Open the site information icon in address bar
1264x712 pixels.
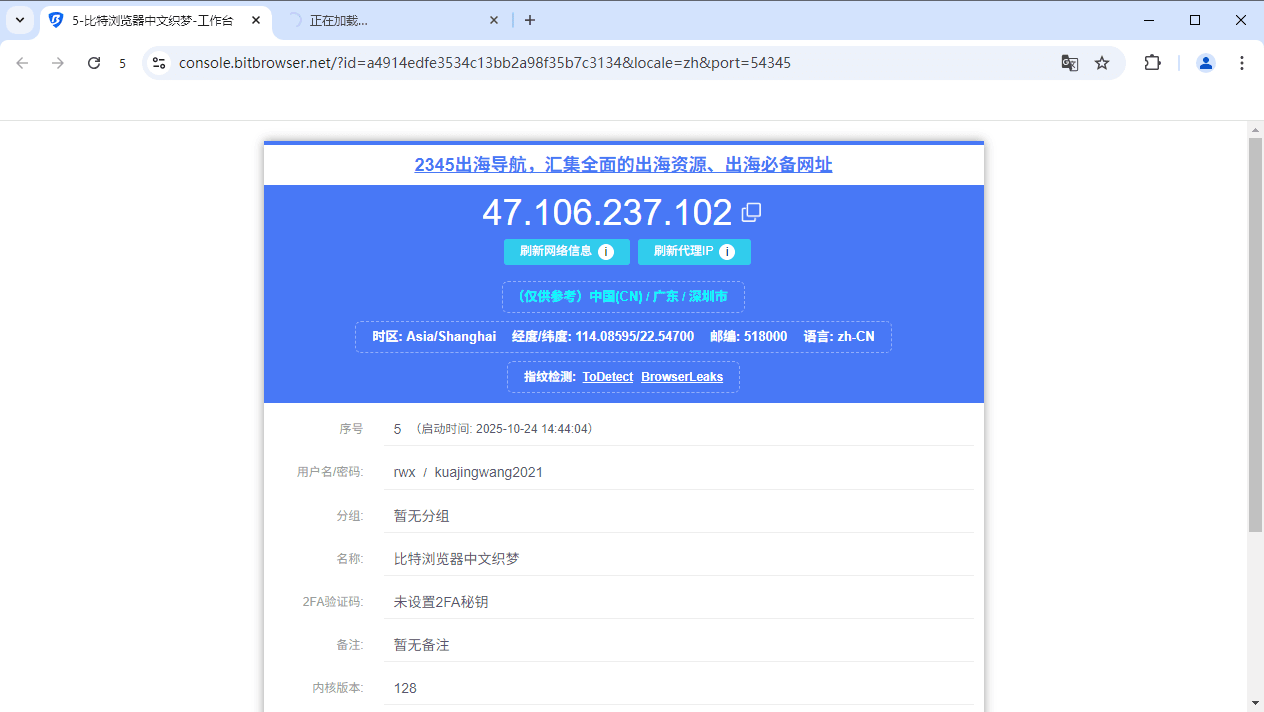[160, 62]
